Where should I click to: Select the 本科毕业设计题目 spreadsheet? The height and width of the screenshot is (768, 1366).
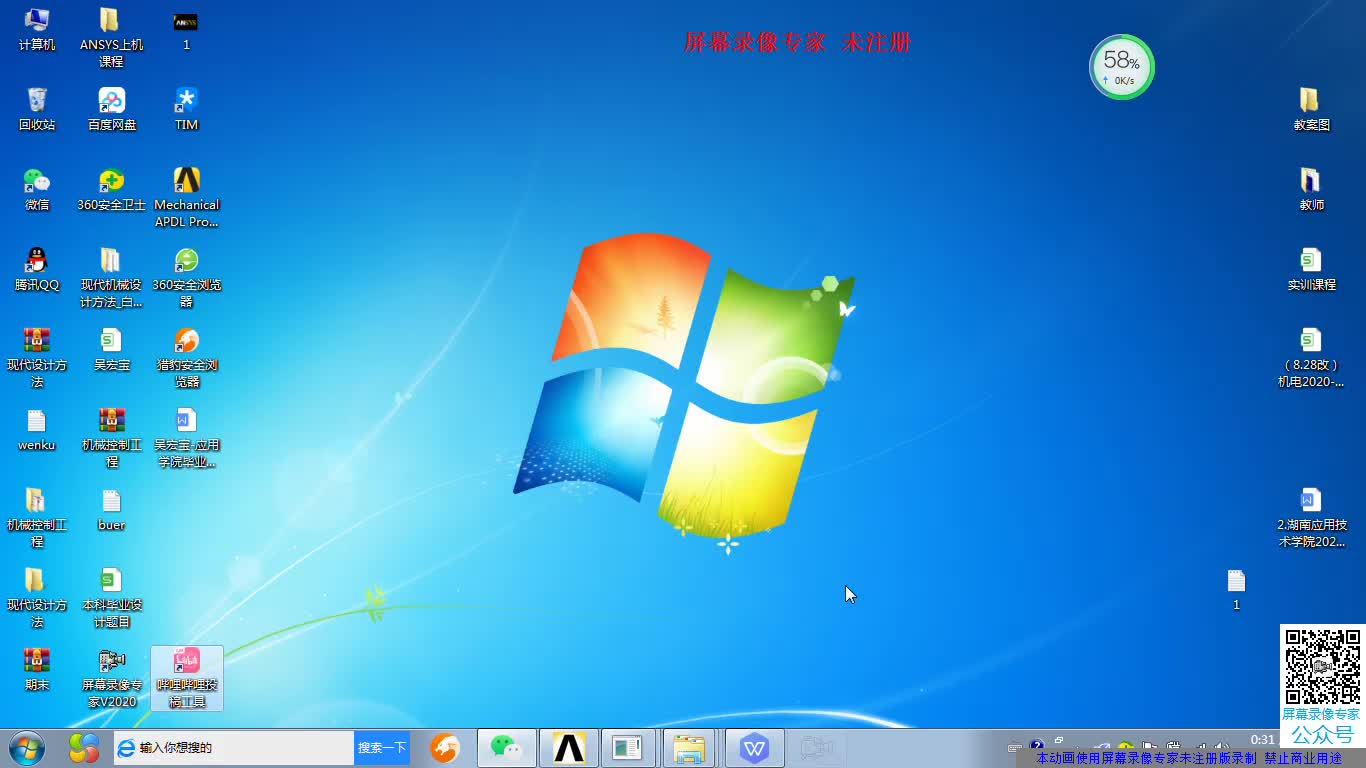pos(111,597)
